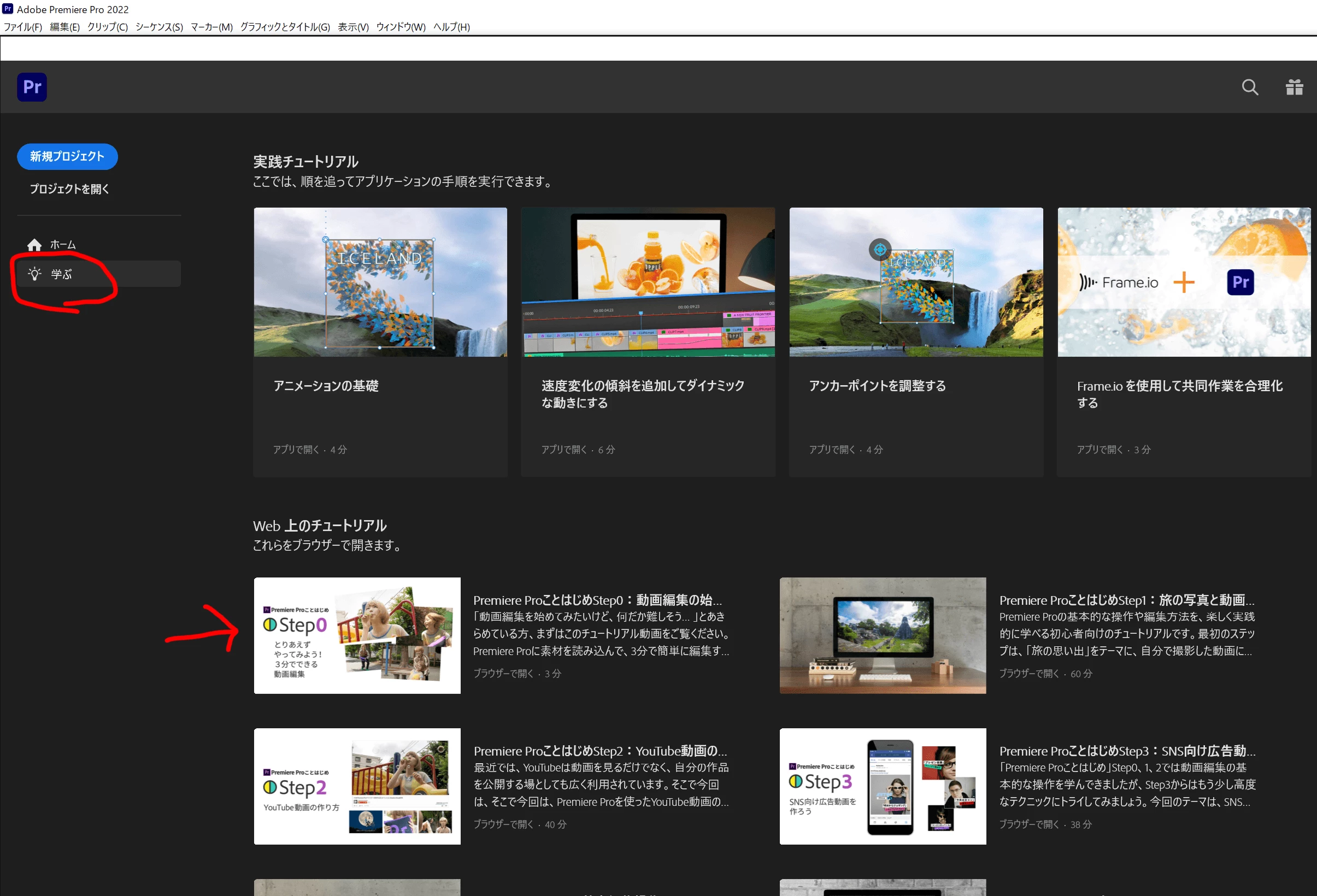Open the search magnifier icon
Screen dimensions: 1317x896
click(x=1250, y=87)
